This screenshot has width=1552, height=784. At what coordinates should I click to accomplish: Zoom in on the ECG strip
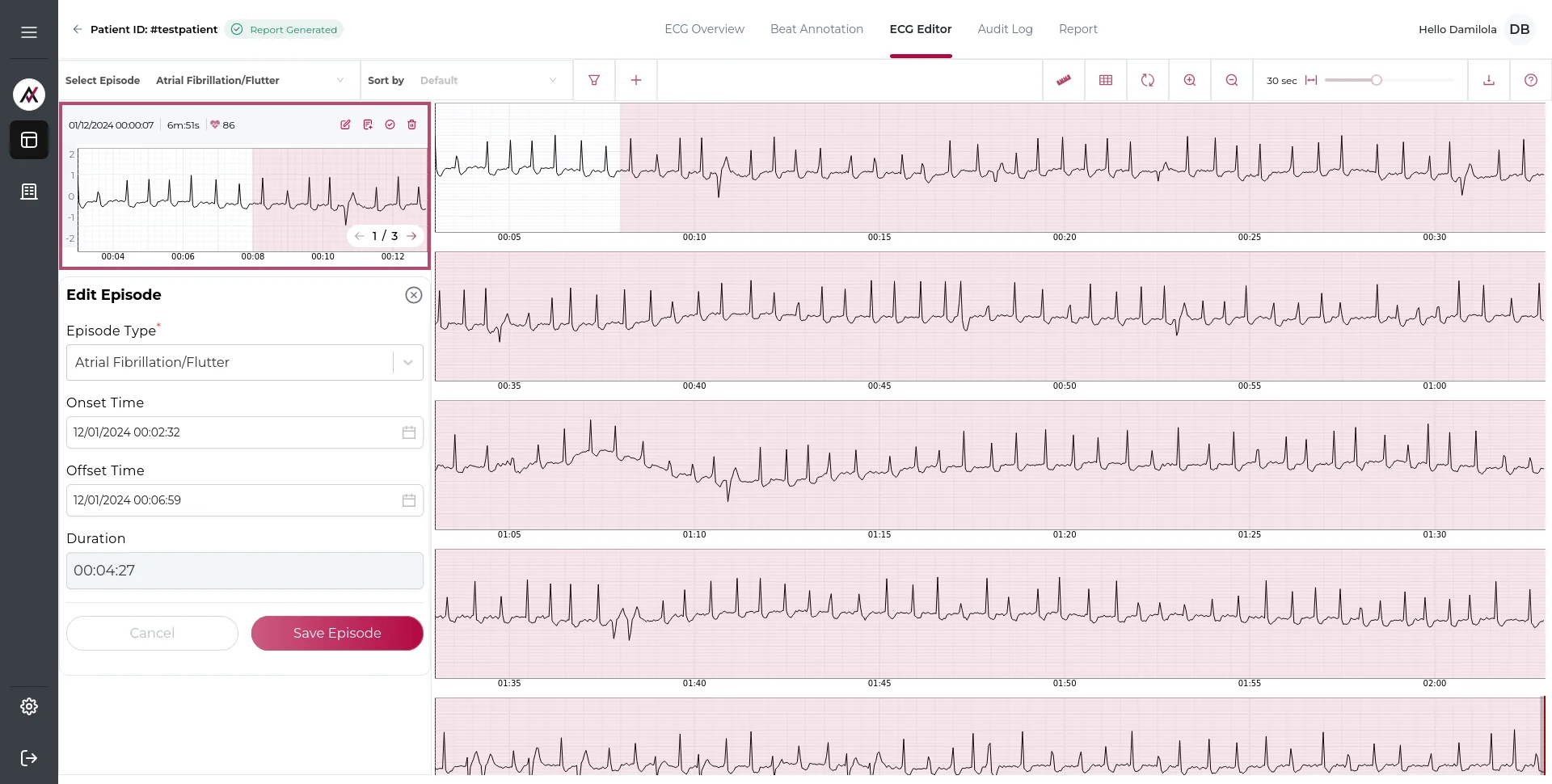1190,80
